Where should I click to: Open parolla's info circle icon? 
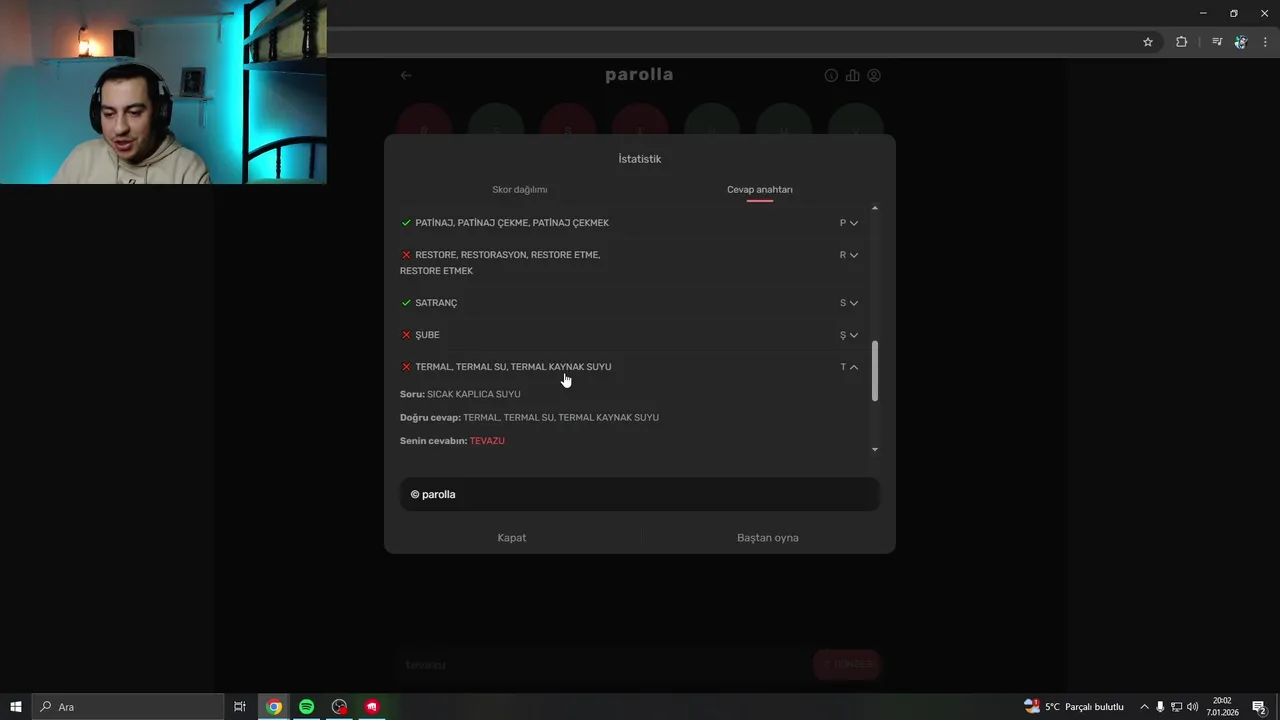(831, 75)
